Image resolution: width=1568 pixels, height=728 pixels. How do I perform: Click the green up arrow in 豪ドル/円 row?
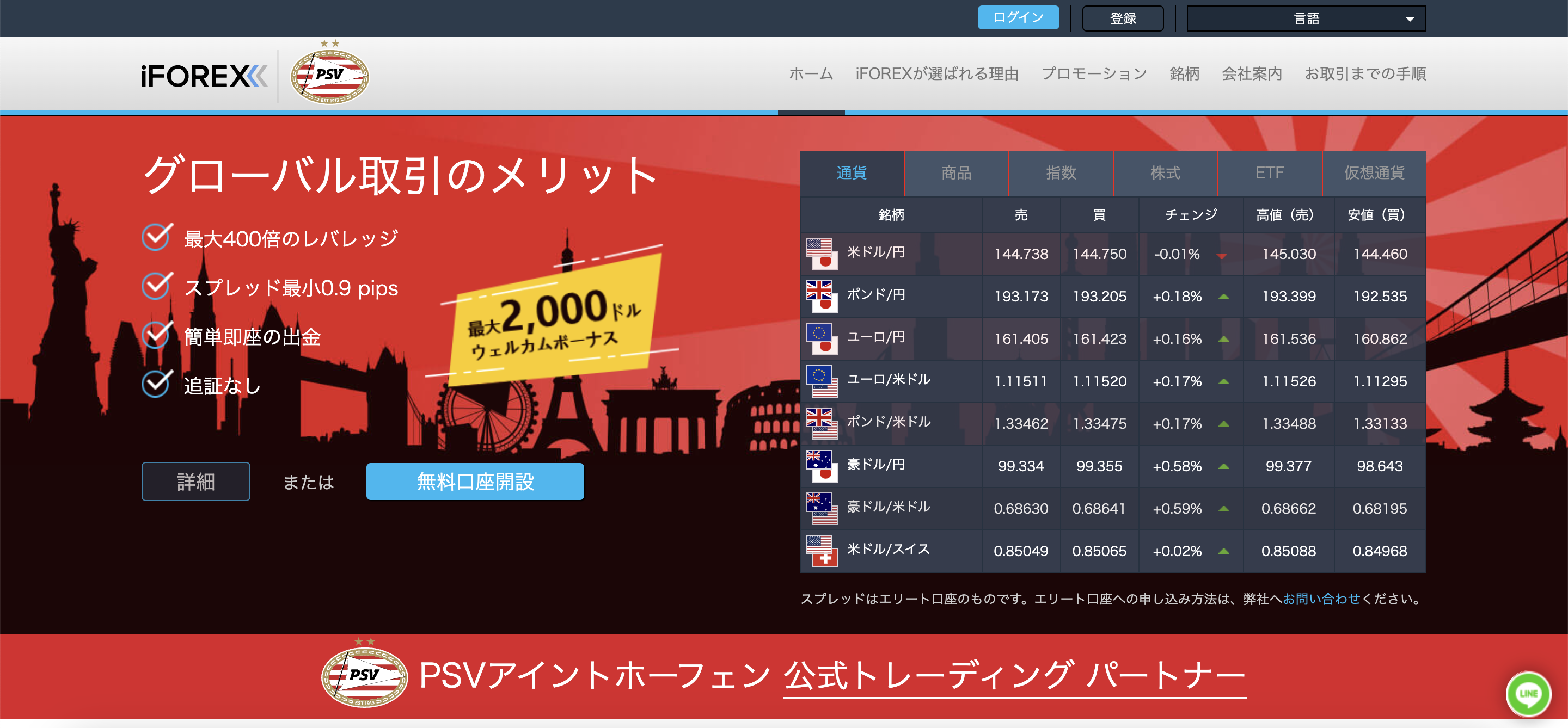tap(1223, 466)
